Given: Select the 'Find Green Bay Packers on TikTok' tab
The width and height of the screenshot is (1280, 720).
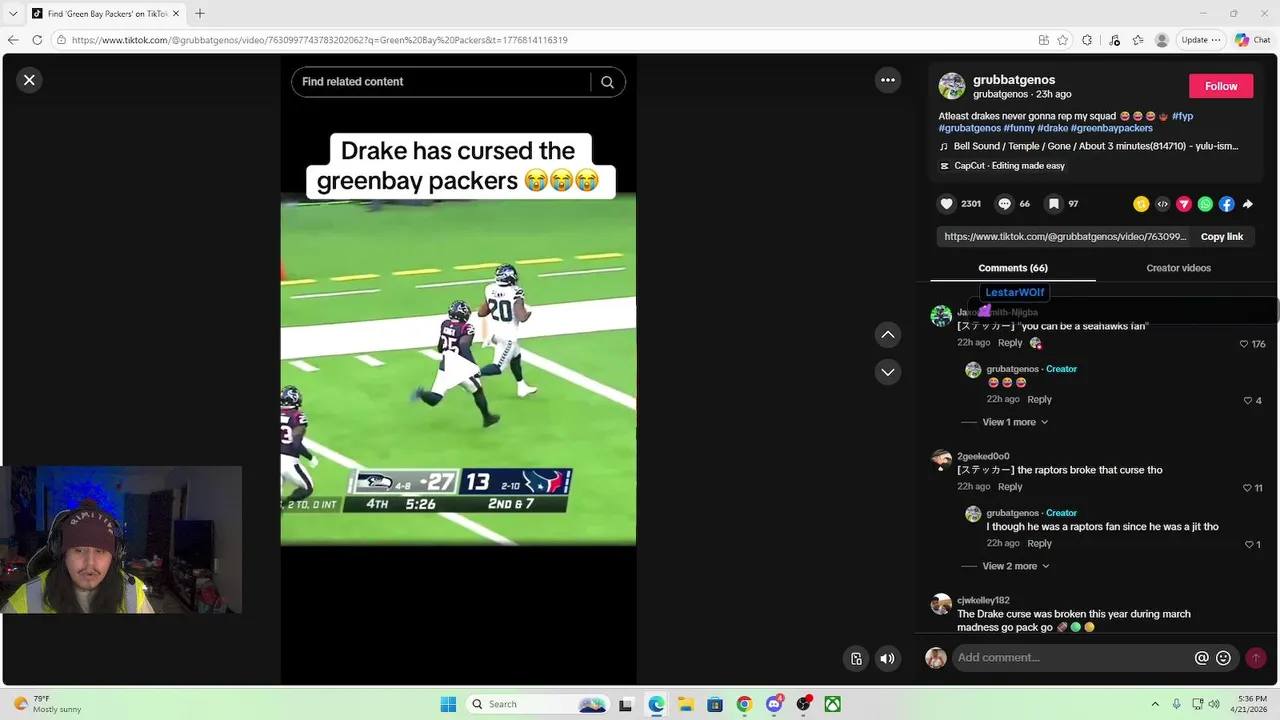Looking at the screenshot, I should click(104, 13).
